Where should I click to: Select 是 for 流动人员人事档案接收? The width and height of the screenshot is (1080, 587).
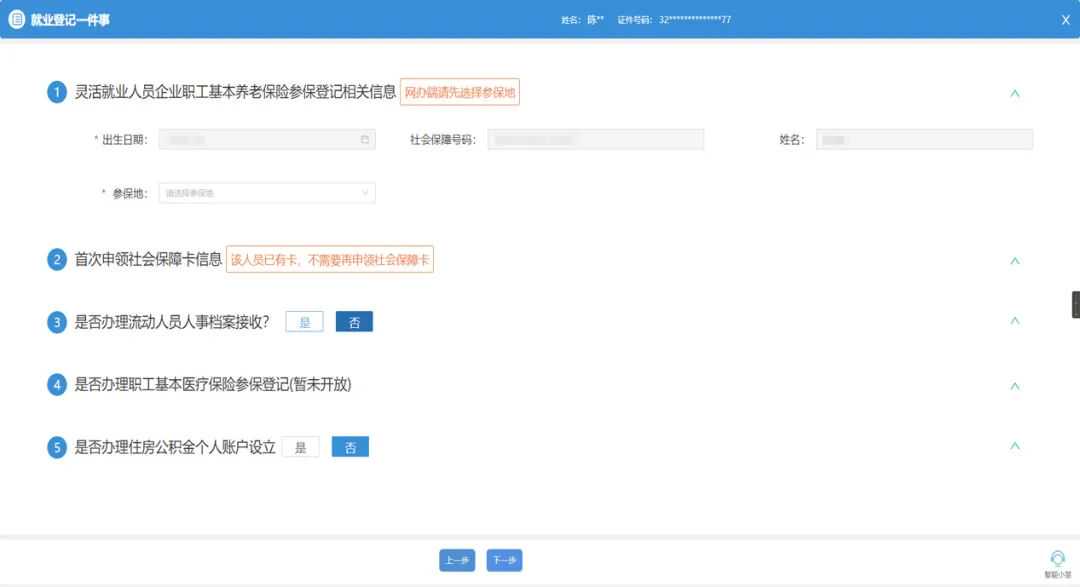304,322
